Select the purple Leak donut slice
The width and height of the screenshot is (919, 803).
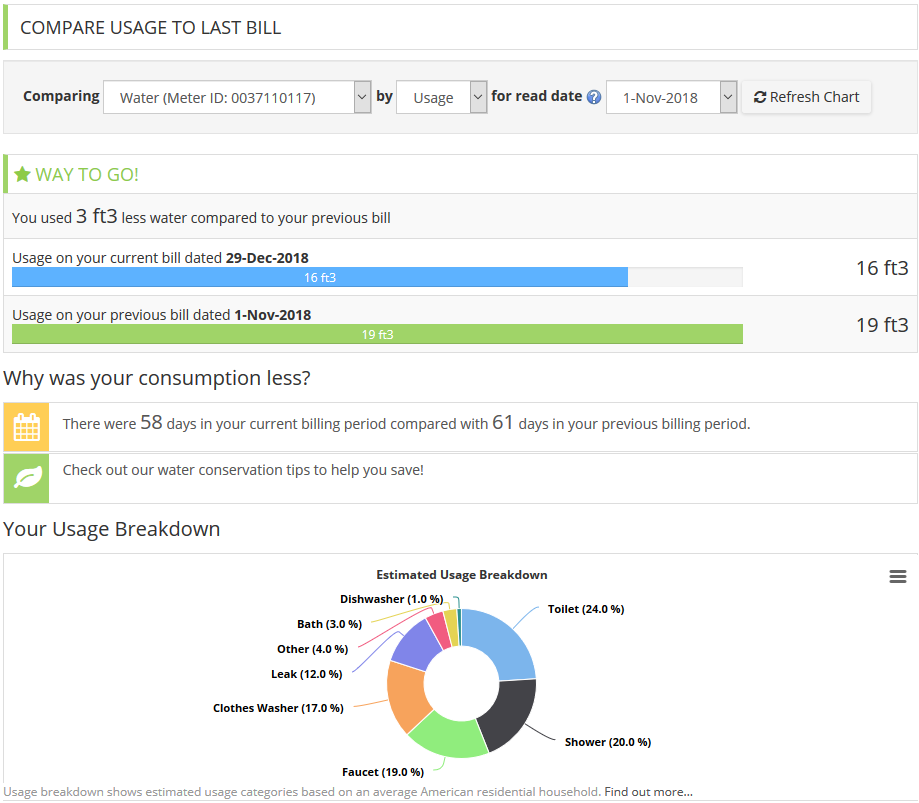click(416, 647)
